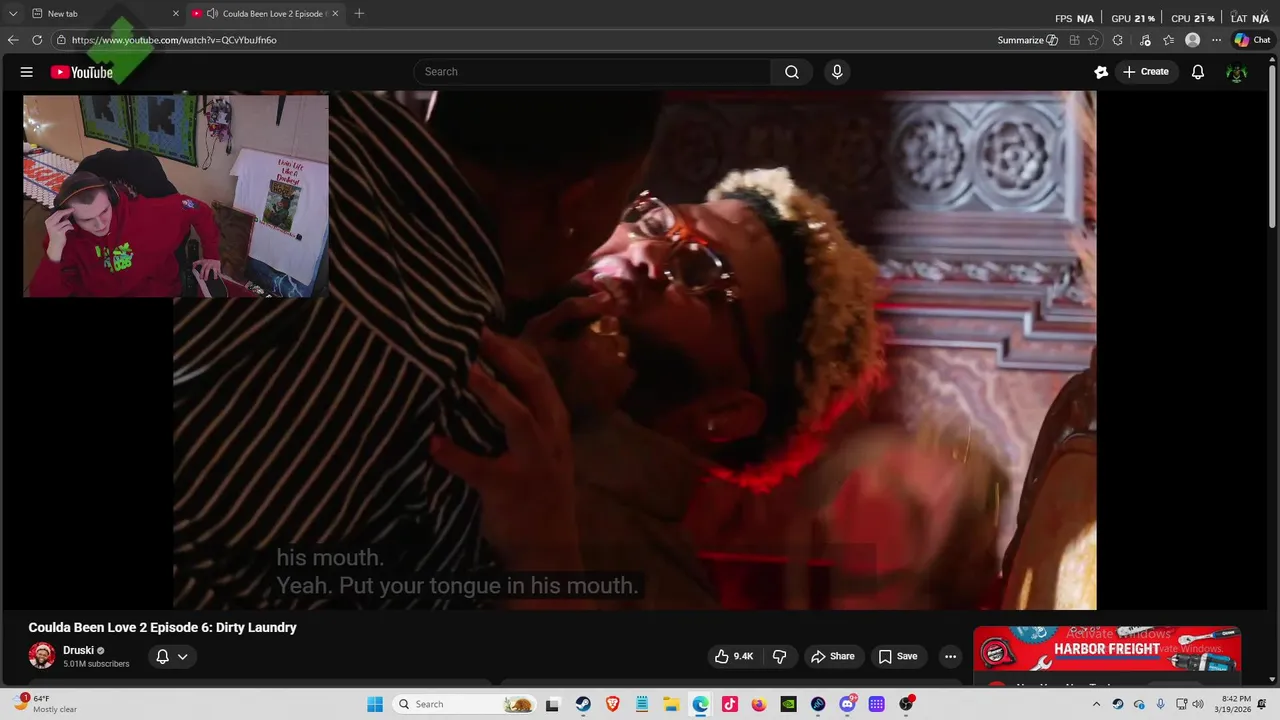Click the sparkle icon beside Create
Image resolution: width=1280 pixels, height=720 pixels.
[1101, 72]
